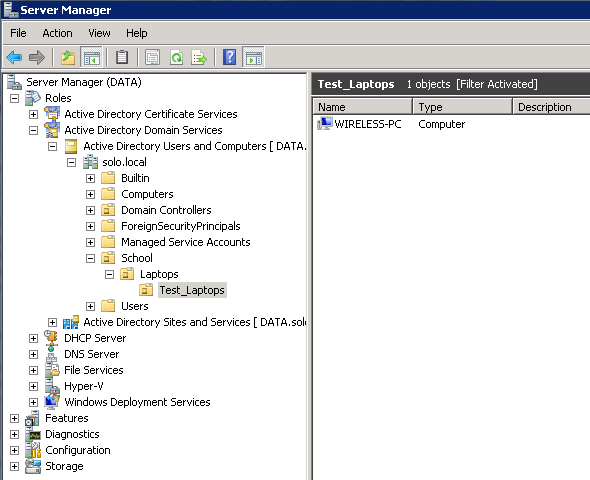Select the Hyper-V role in tree
Image resolution: width=590 pixels, height=480 pixels.
point(84,386)
